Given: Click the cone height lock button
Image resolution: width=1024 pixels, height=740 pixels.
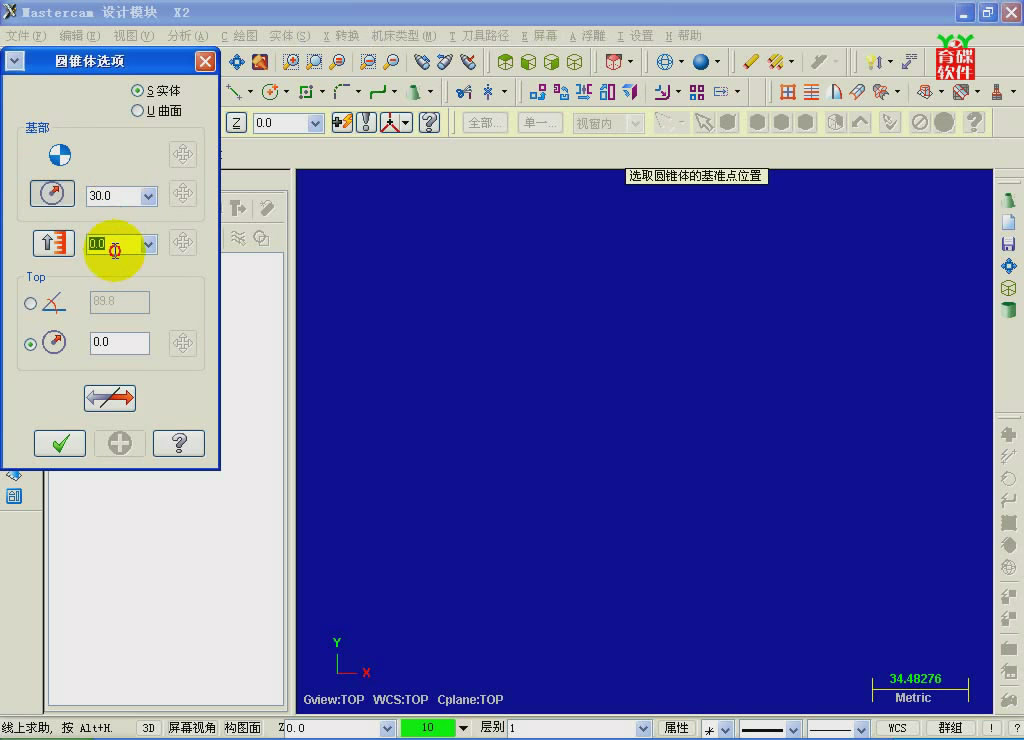Looking at the screenshot, I should (x=54, y=243).
